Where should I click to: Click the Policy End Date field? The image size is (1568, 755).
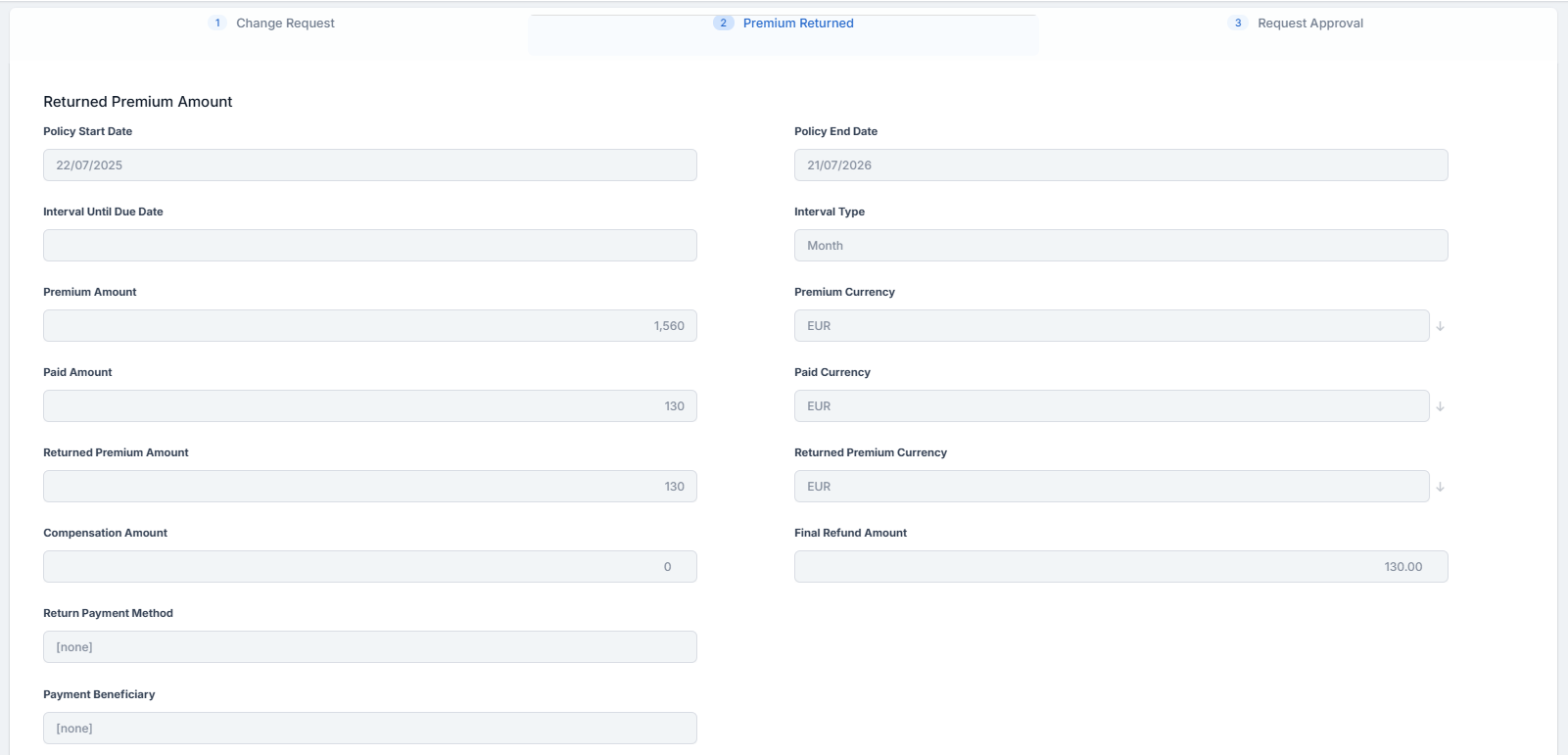1120,165
